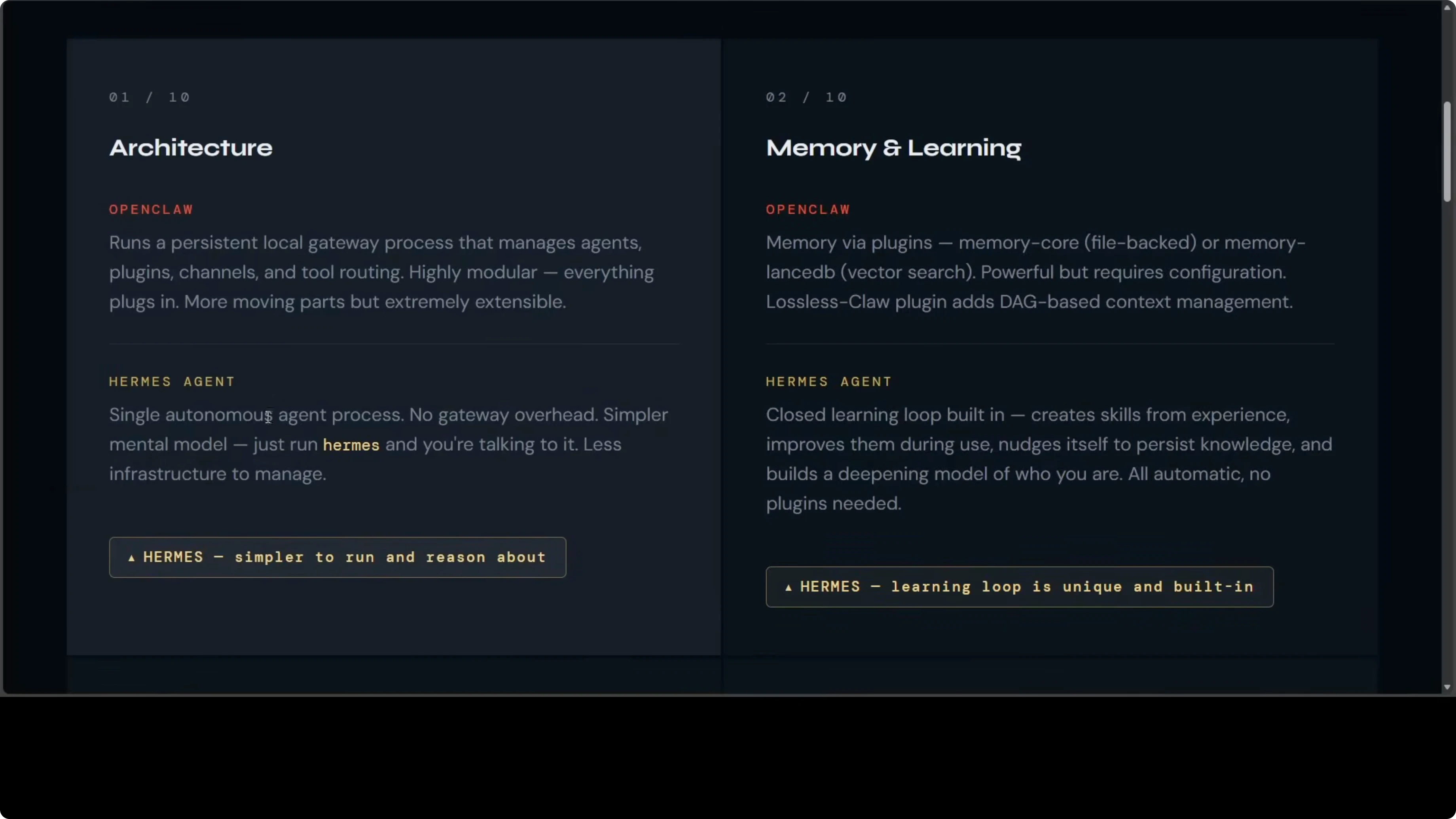The image size is (1456, 819).
Task: Click the HERMES AGENT label under Memory & Learning
Action: [x=828, y=381]
